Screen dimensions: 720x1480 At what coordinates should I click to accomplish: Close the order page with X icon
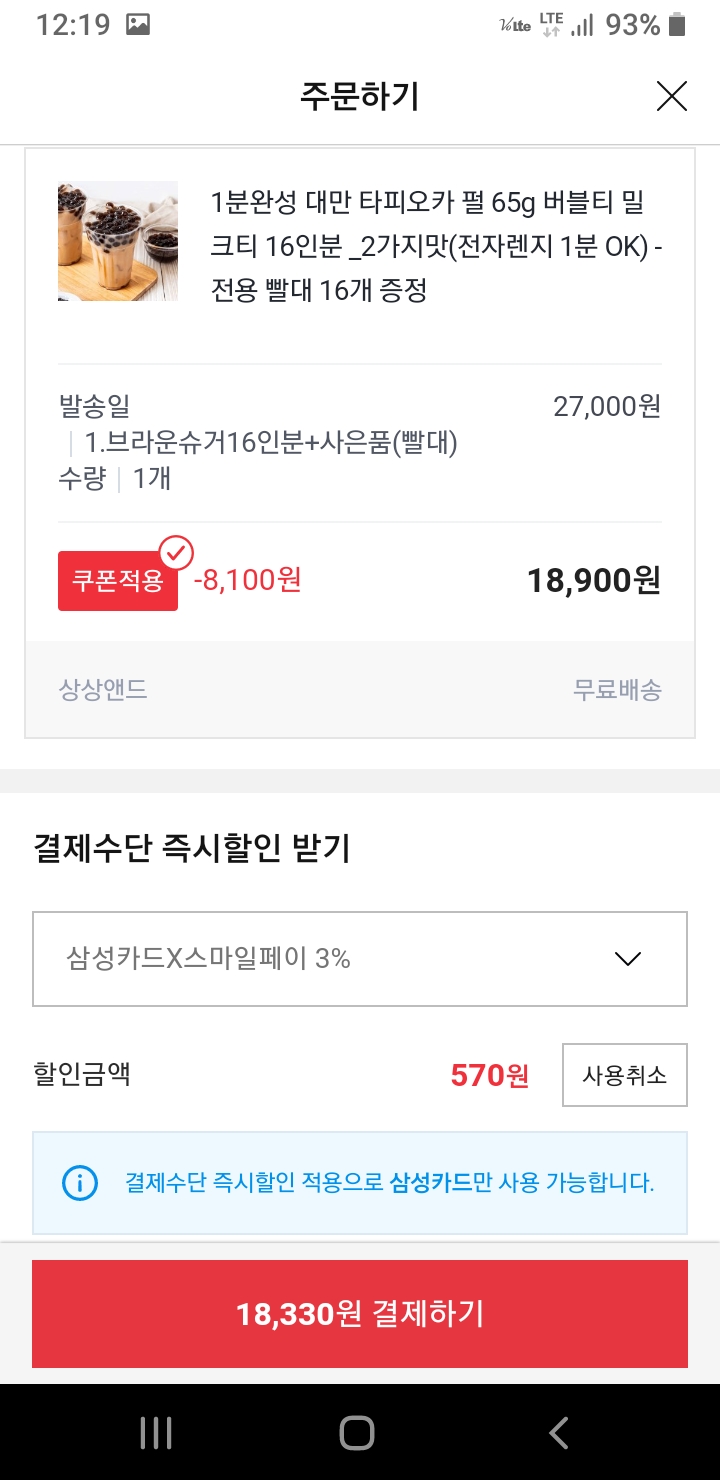click(x=671, y=96)
